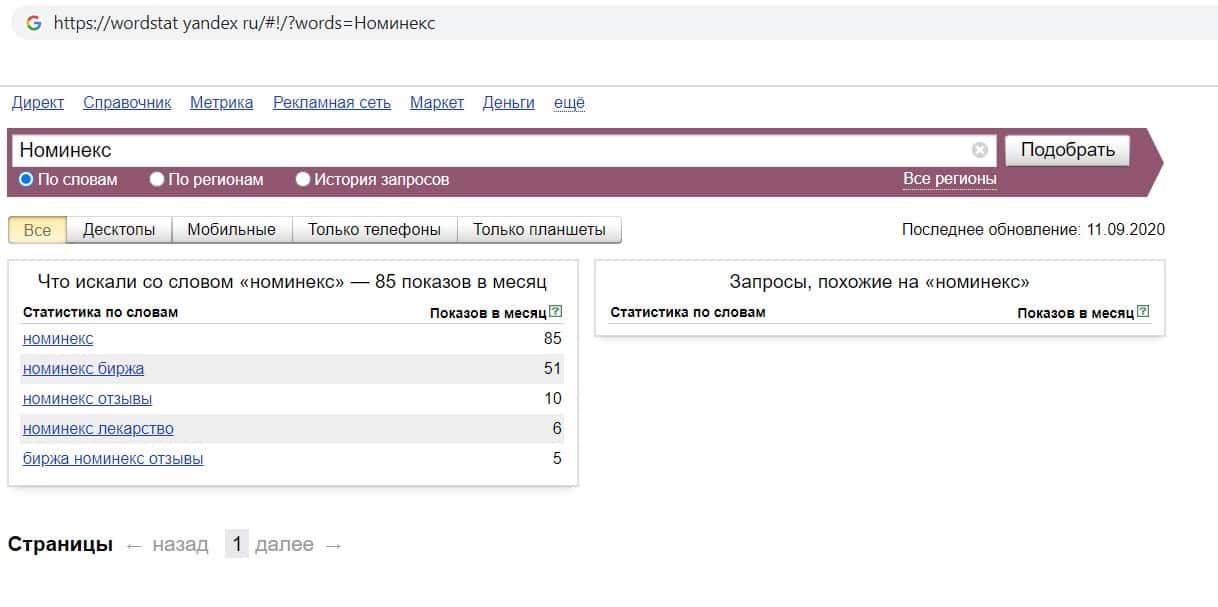The width and height of the screenshot is (1218, 607).
Task: Open the Директ link
Action: (x=38, y=103)
